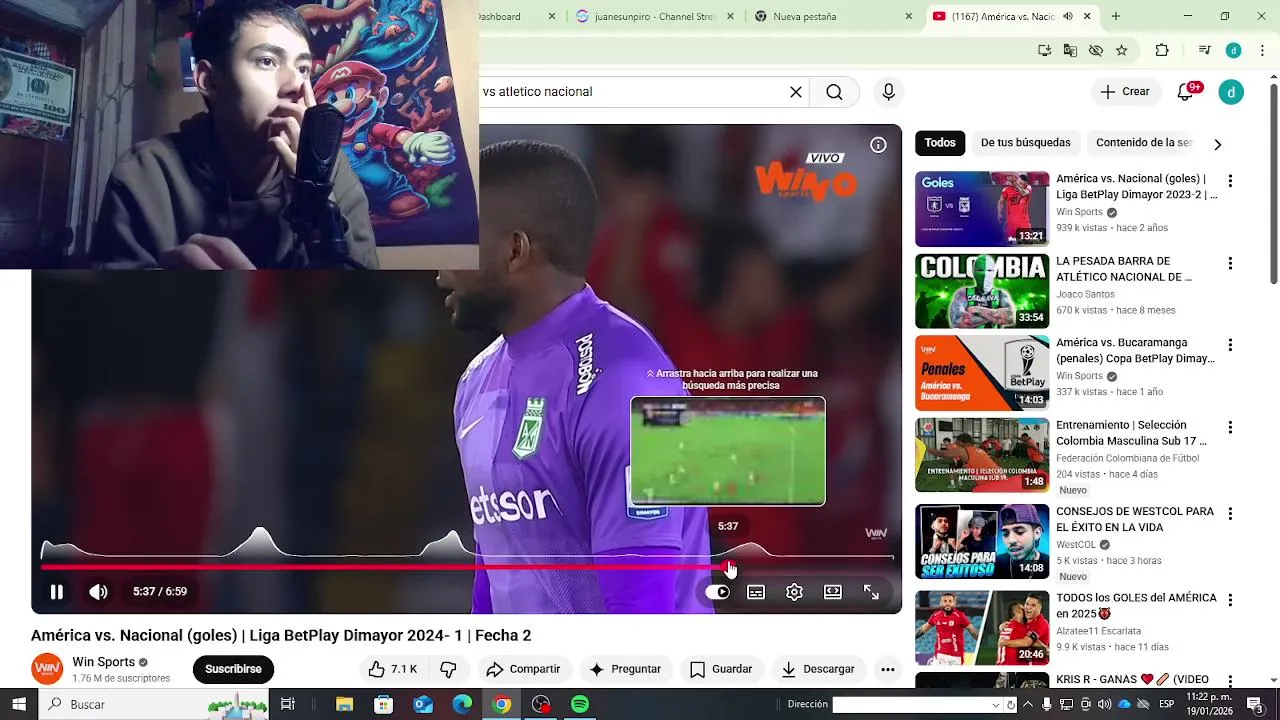Click the Crear button
The height and width of the screenshot is (720, 1280).
1125,92
